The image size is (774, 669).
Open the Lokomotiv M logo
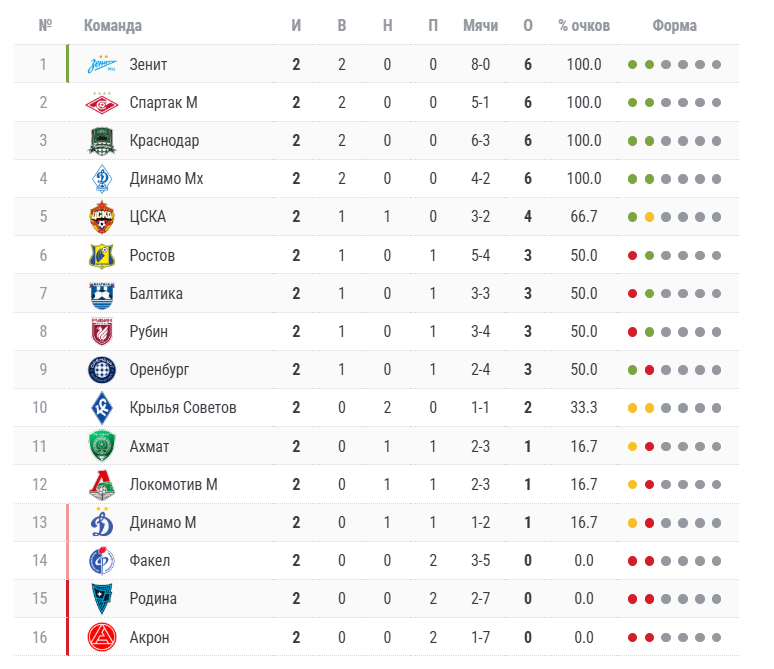pos(102,485)
